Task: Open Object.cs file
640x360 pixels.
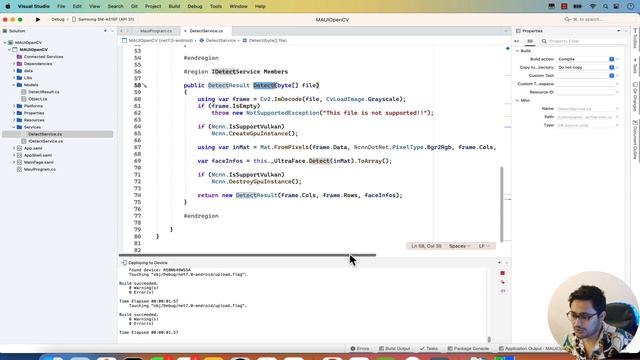Action: [38, 99]
